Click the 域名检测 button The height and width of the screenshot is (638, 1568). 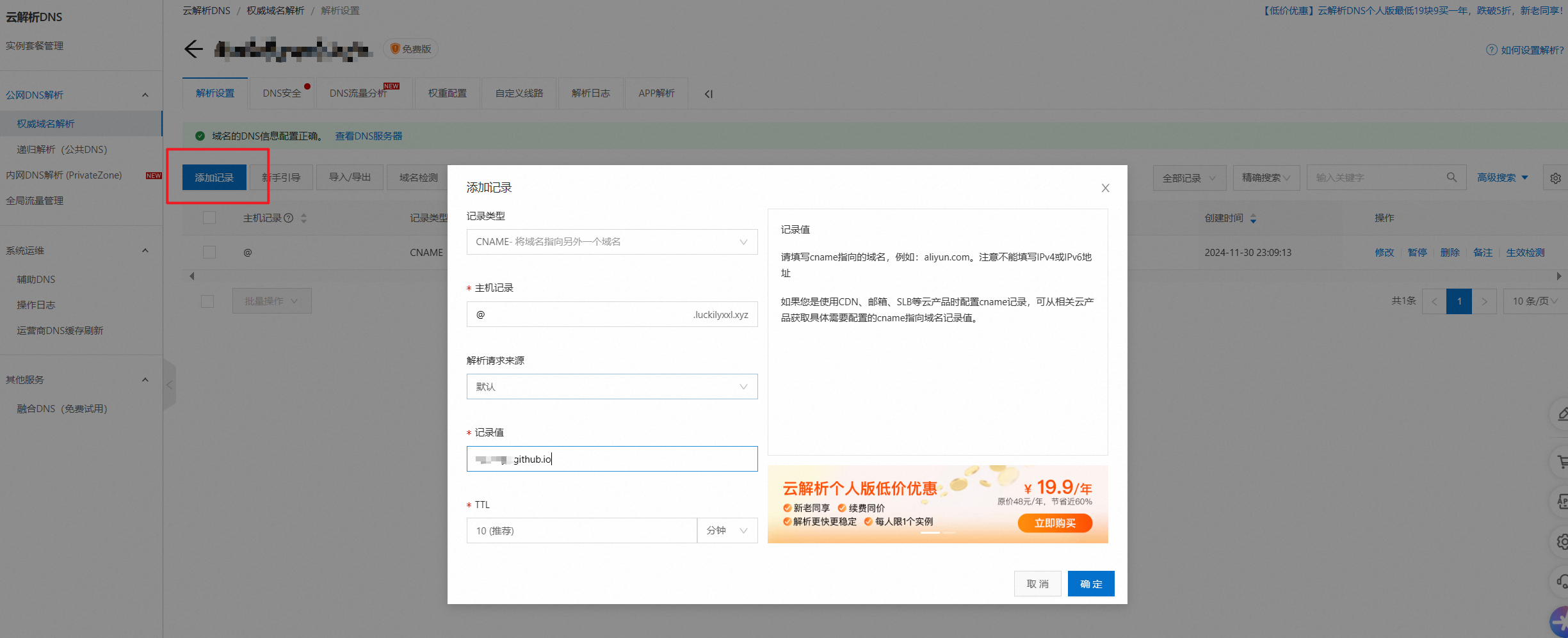[419, 177]
